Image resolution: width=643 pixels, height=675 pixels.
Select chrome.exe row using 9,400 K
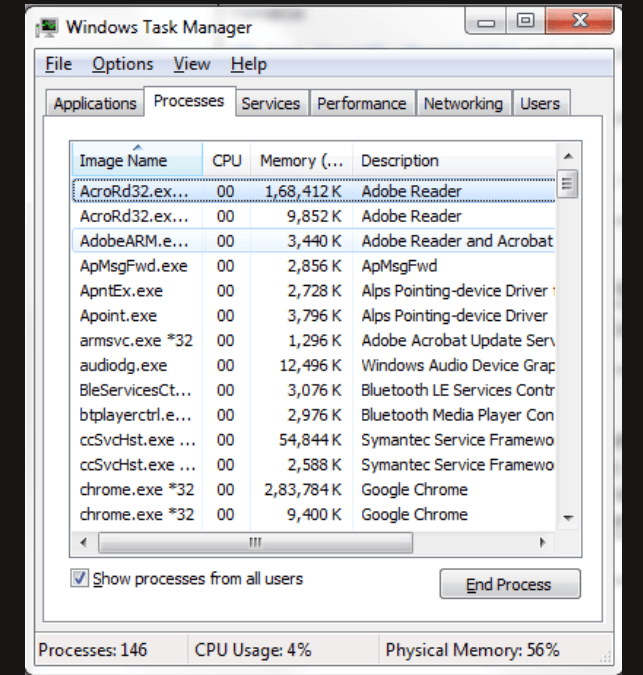click(314, 515)
